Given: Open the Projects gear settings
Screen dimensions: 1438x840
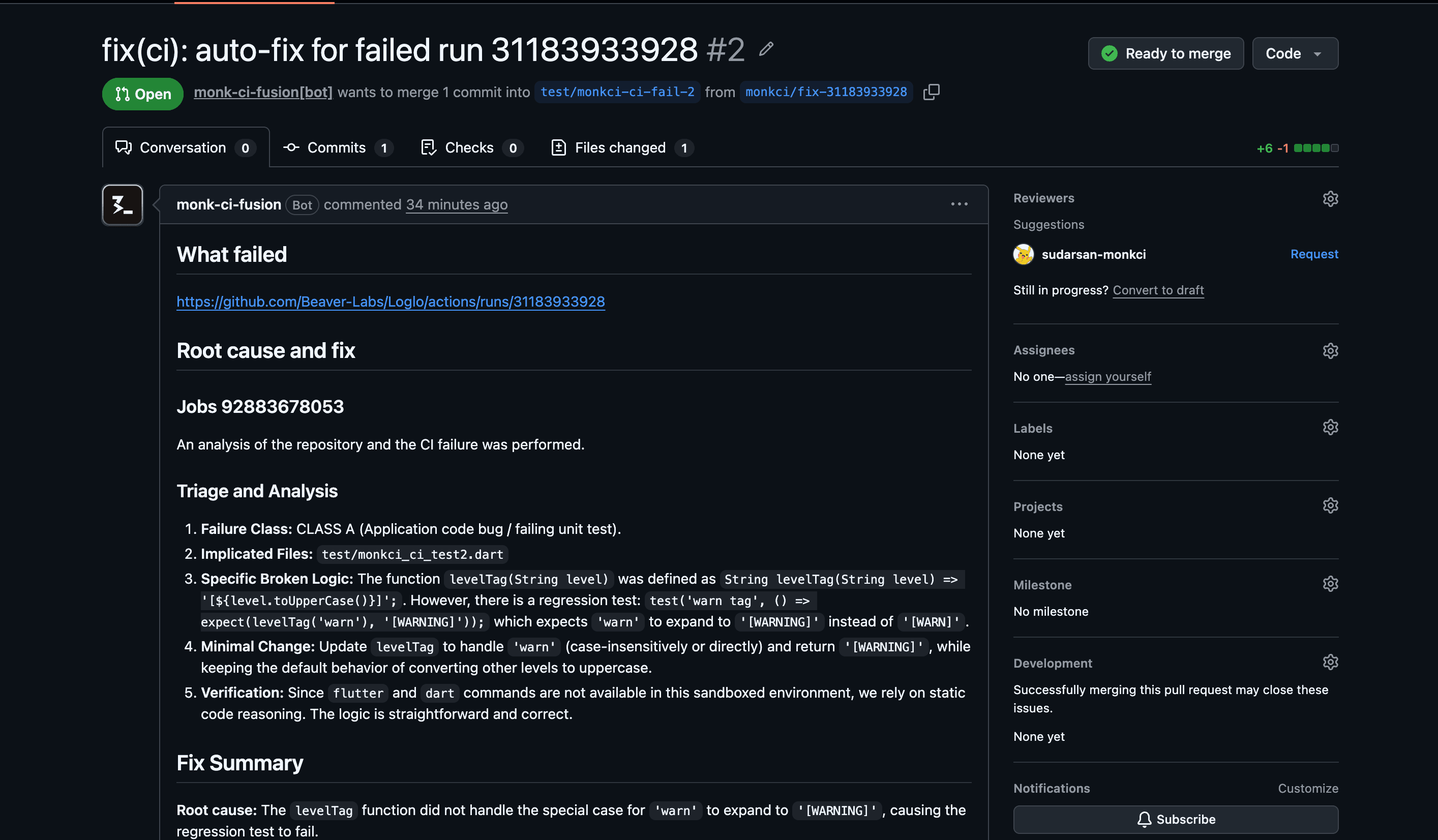Looking at the screenshot, I should point(1330,505).
